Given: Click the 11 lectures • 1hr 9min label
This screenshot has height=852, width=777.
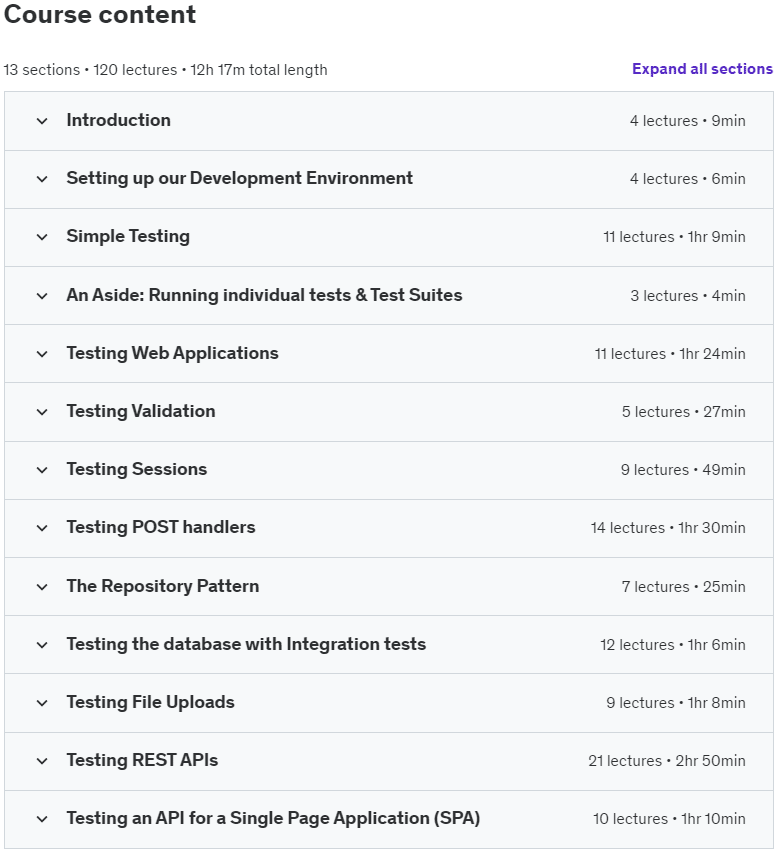Looking at the screenshot, I should click(x=674, y=237).
